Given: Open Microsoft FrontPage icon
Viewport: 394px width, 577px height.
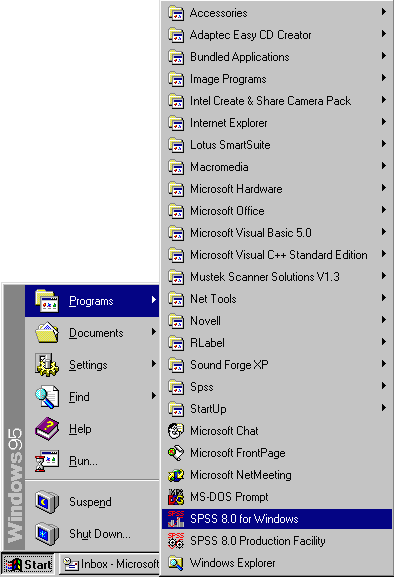Looking at the screenshot, I should [176, 453].
